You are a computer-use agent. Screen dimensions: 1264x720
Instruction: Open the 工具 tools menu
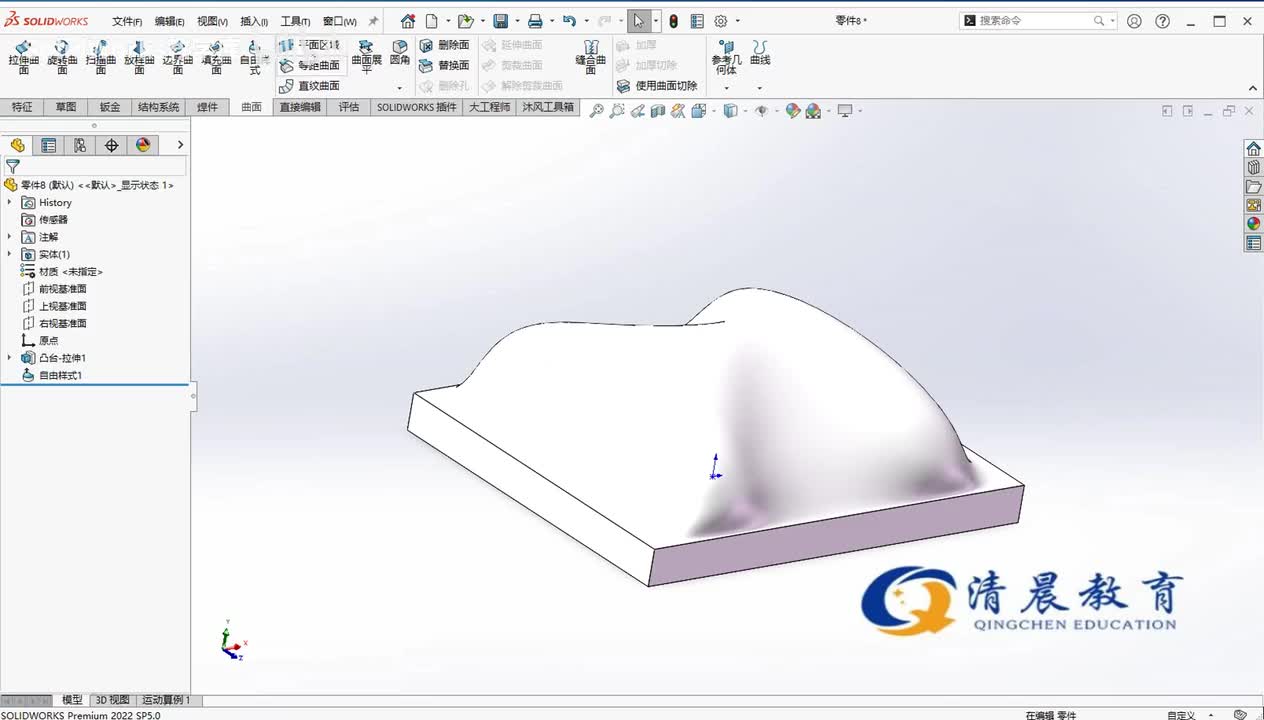[x=295, y=21]
